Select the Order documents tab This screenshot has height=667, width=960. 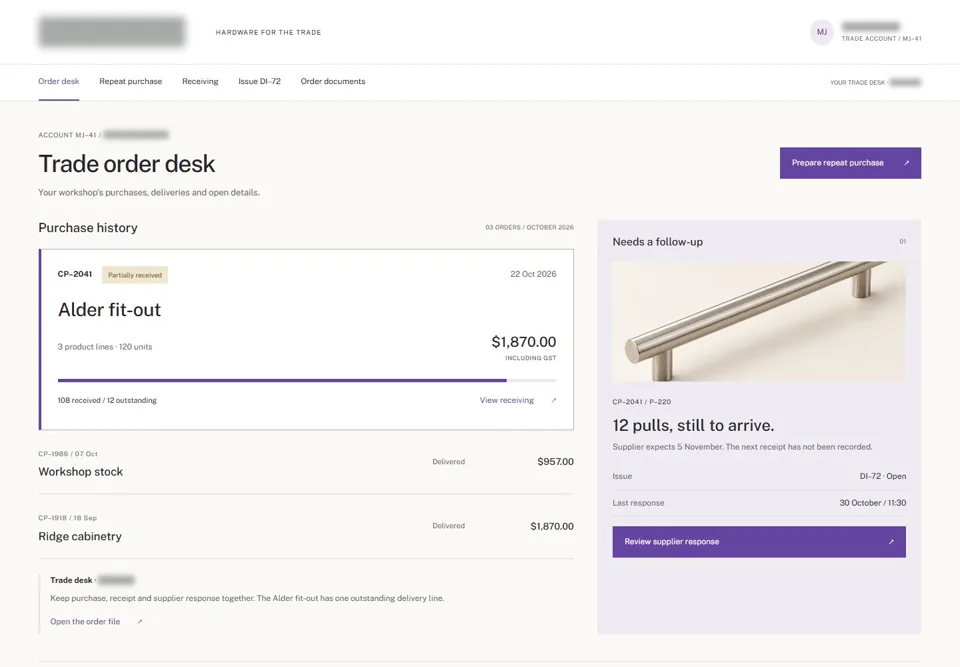tap(333, 81)
